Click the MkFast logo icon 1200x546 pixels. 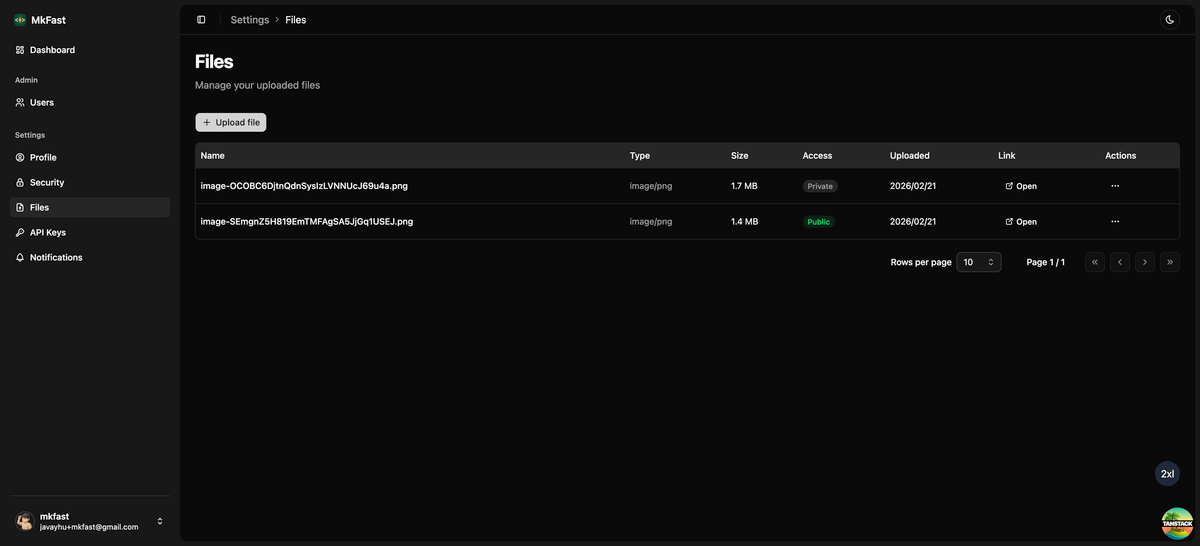tap(20, 20)
